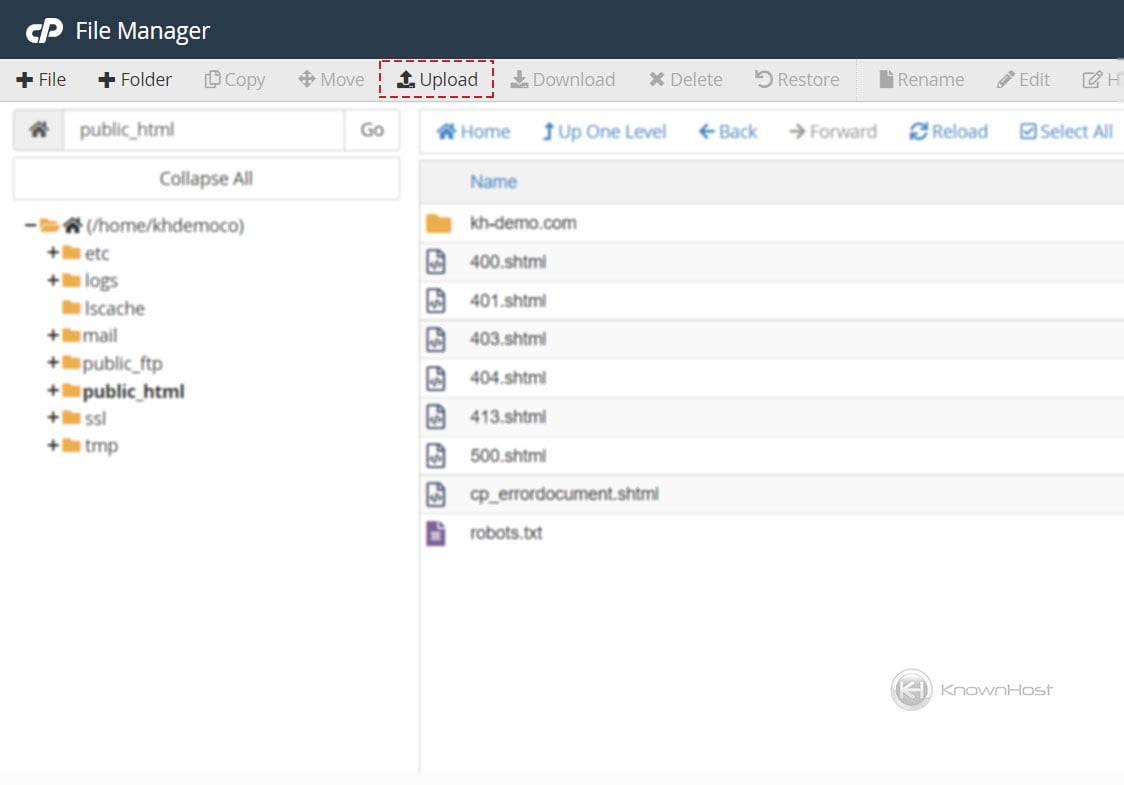Click the Rename icon
Screen dimensions: 1124x785
887,79
